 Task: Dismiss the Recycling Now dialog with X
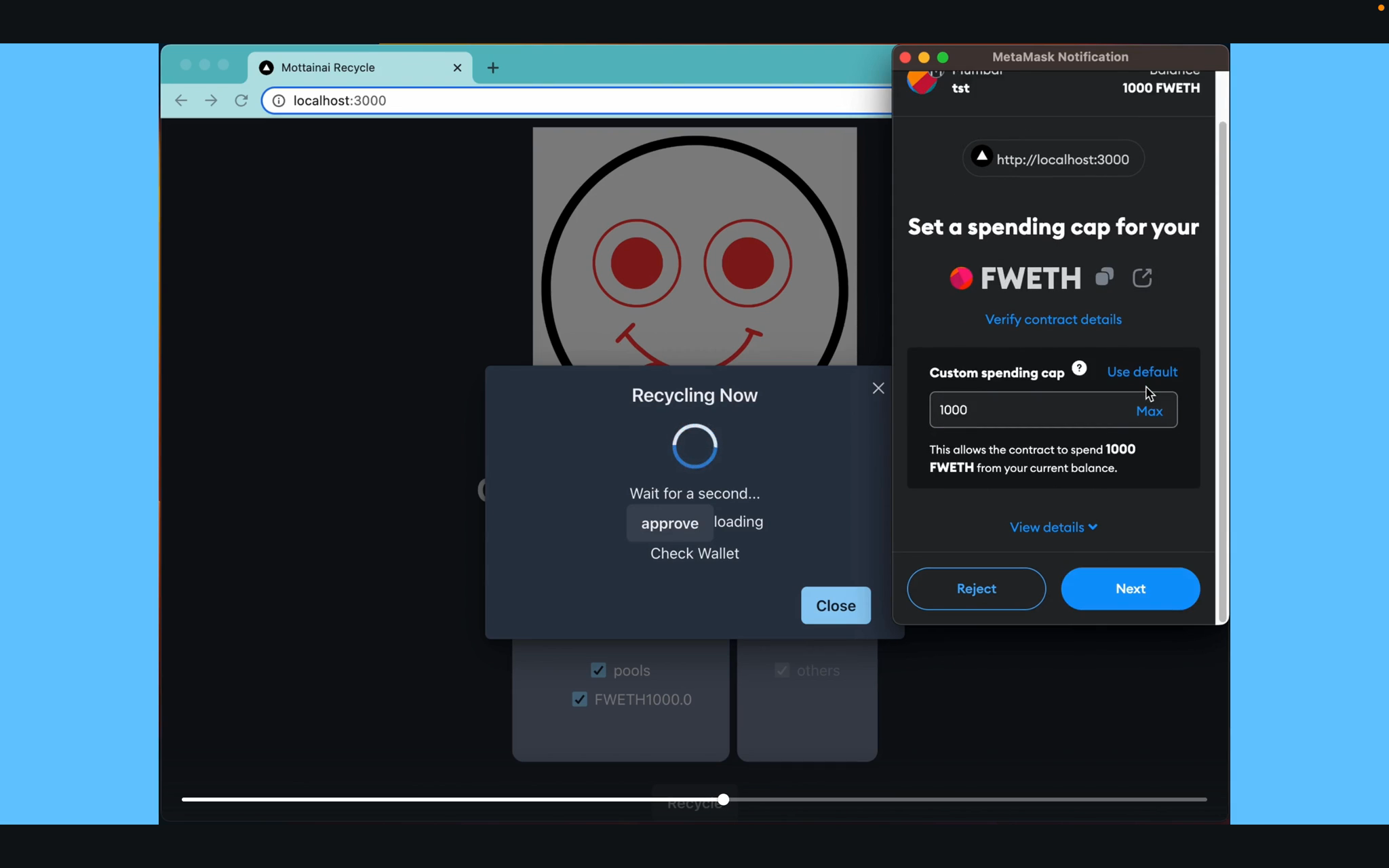878,388
